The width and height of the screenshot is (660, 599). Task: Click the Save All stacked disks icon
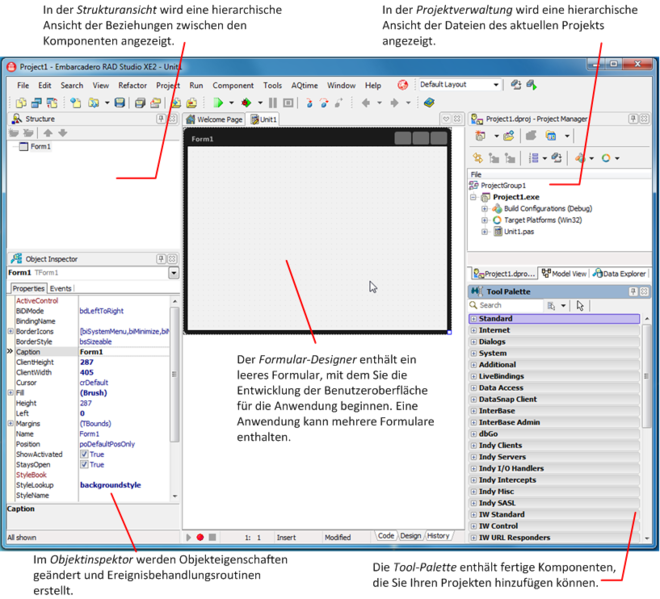(140, 103)
